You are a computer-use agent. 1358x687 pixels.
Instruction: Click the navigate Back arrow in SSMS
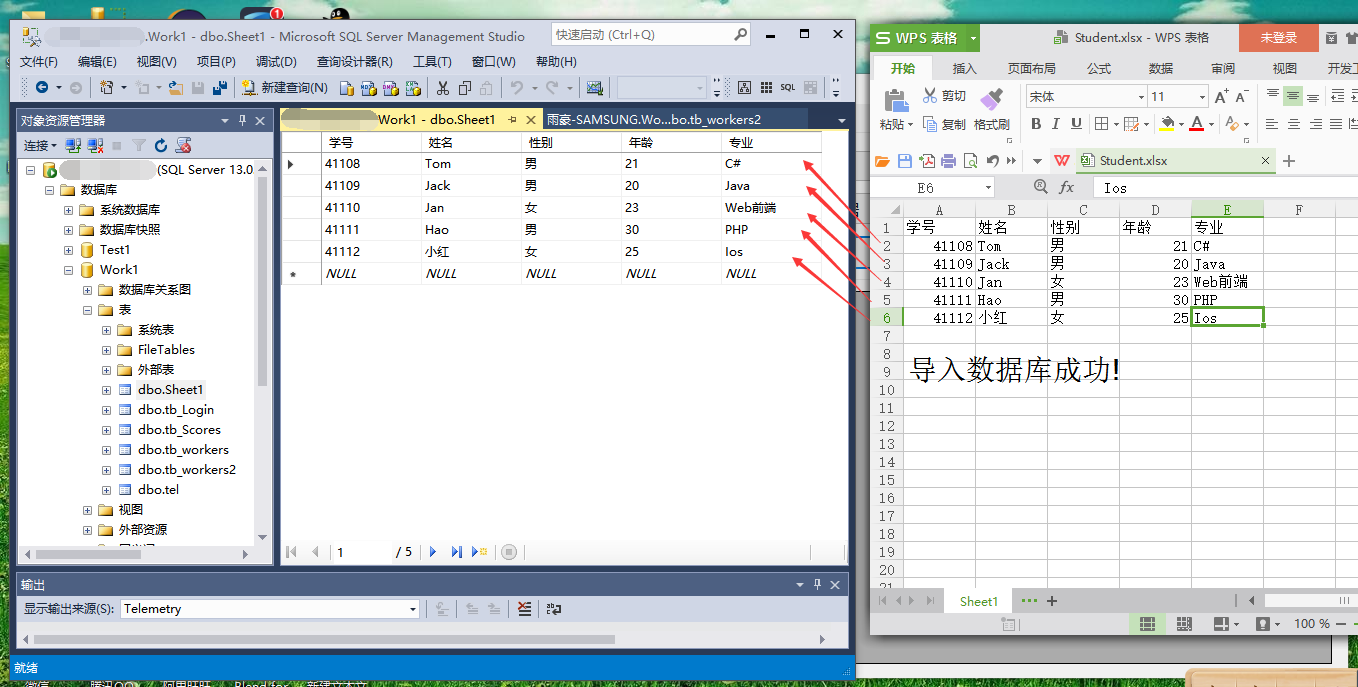pyautogui.click(x=42, y=87)
